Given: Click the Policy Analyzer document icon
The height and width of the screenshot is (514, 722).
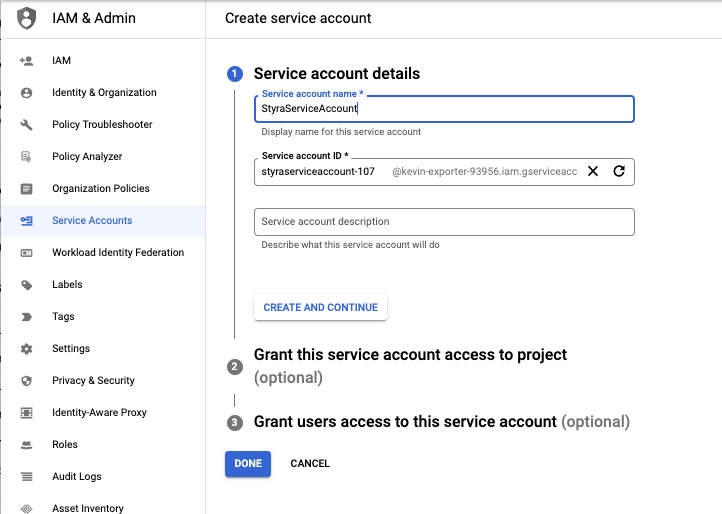Looking at the screenshot, I should click(27, 157).
